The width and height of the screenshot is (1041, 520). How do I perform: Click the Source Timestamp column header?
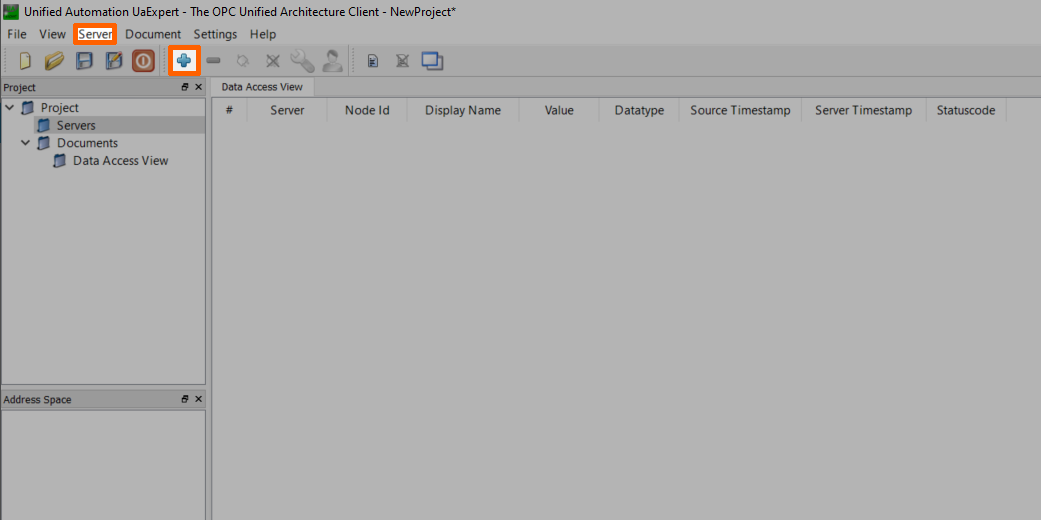(x=740, y=110)
